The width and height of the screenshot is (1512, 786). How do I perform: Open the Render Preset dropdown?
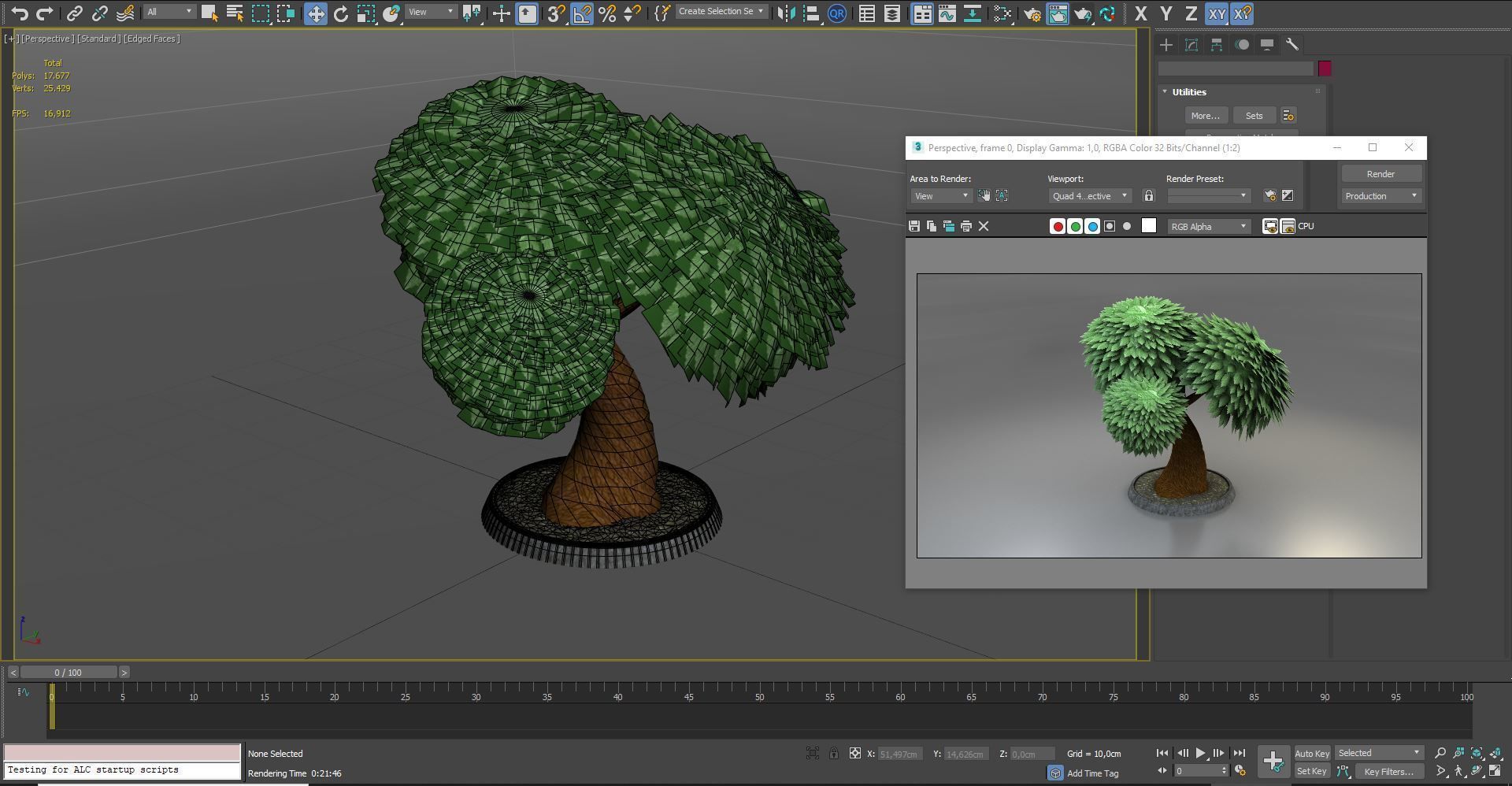[x=1209, y=196]
